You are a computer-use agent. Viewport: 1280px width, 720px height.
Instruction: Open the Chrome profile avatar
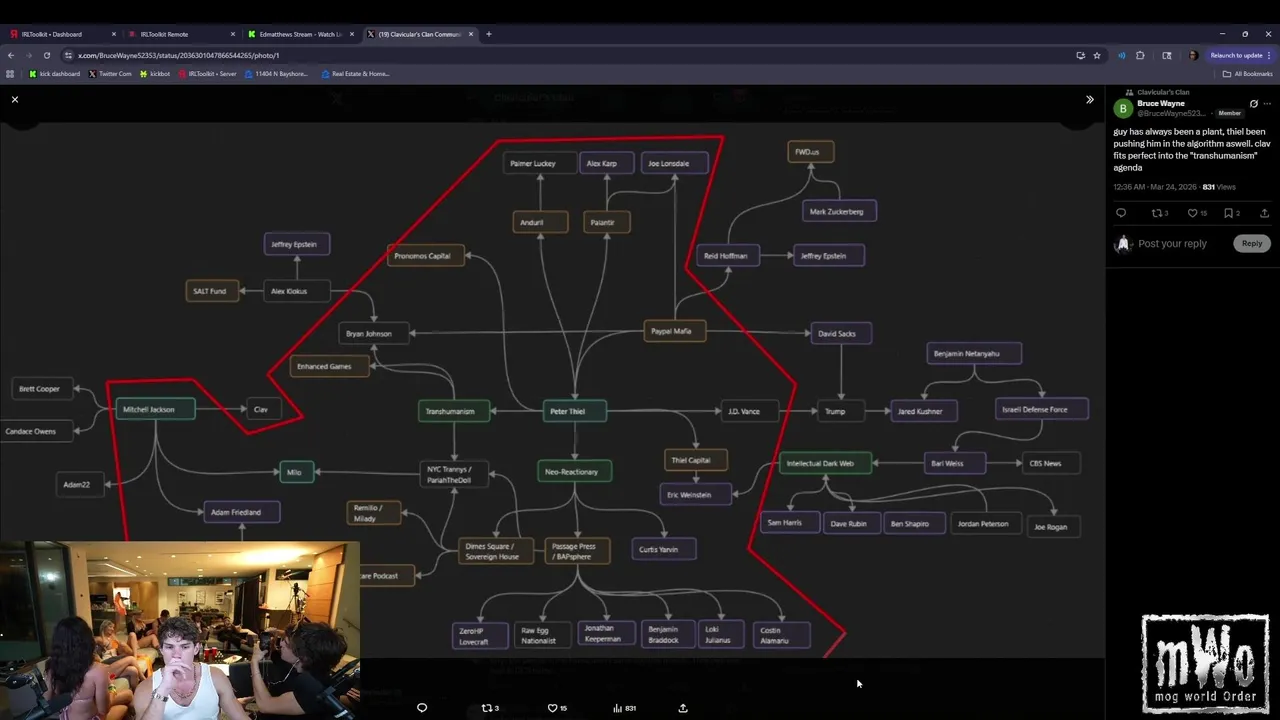tap(1192, 55)
